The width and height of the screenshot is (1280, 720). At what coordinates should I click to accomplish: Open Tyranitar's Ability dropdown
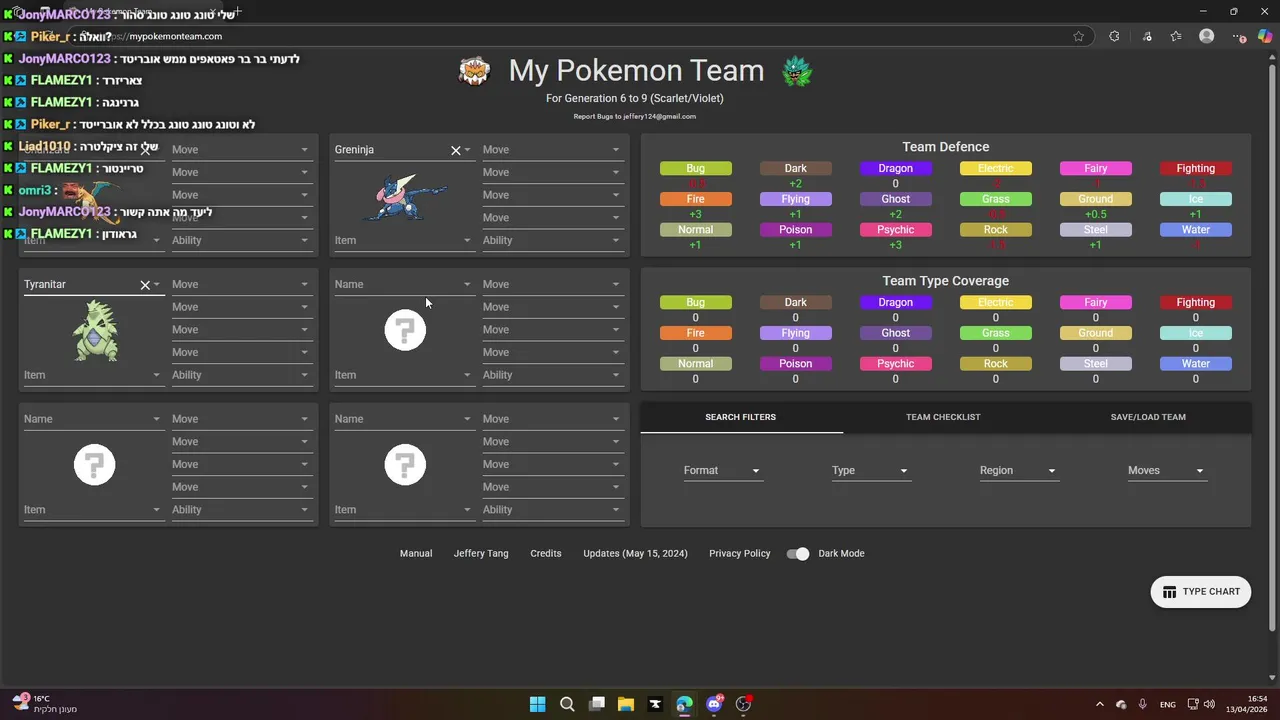[241, 375]
